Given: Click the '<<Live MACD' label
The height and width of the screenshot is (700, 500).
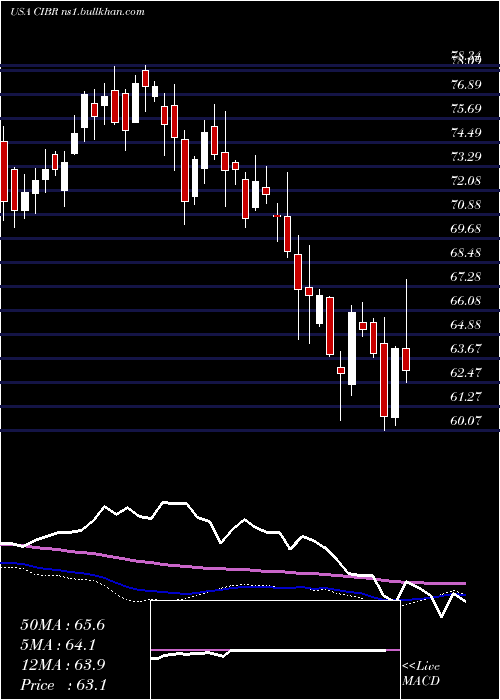Looking at the screenshot, I should tap(421, 674).
